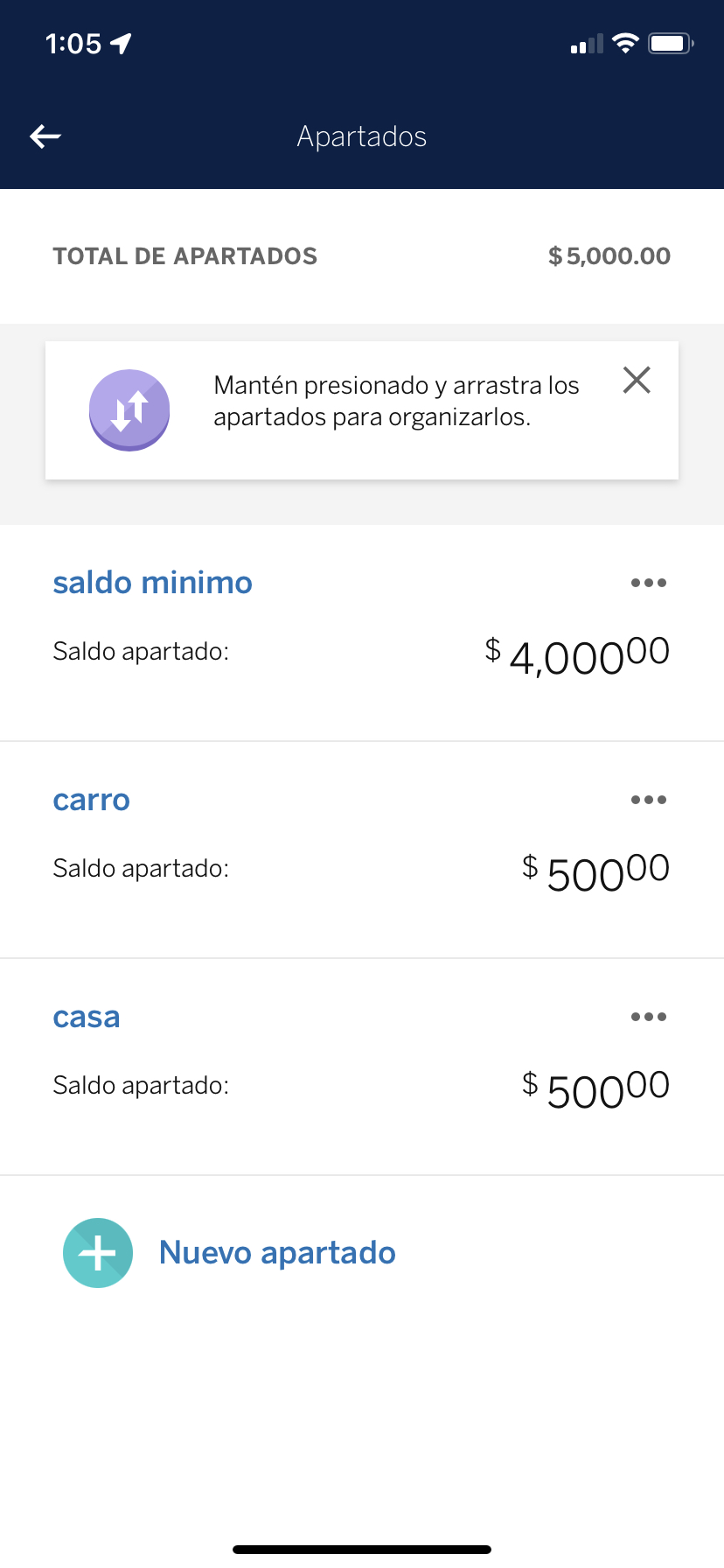Dismiss the drag-to-organize tip banner
Viewport: 724px width, 1568px height.
pyautogui.click(x=637, y=381)
